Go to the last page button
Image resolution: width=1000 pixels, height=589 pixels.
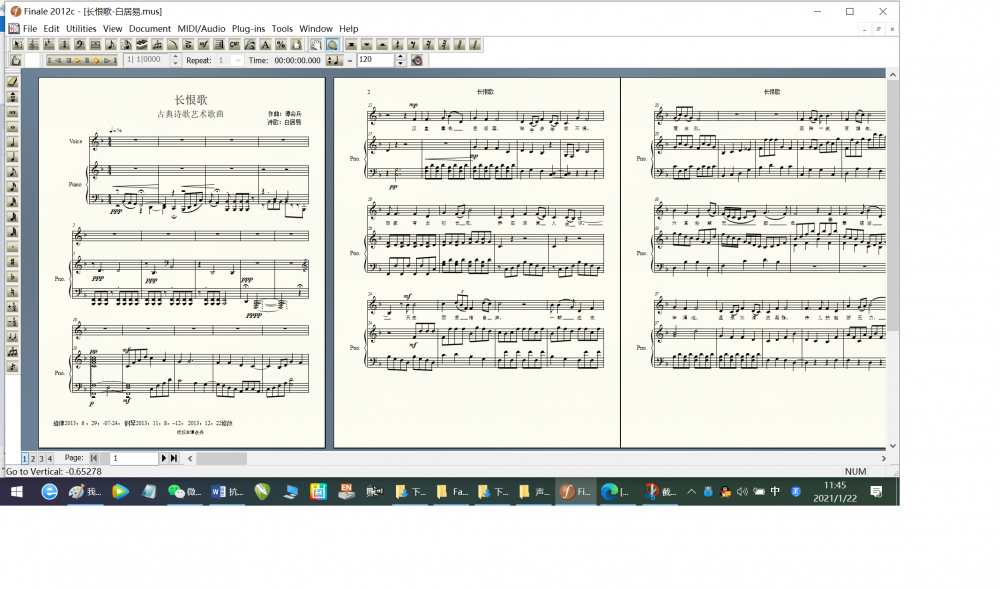click(174, 458)
